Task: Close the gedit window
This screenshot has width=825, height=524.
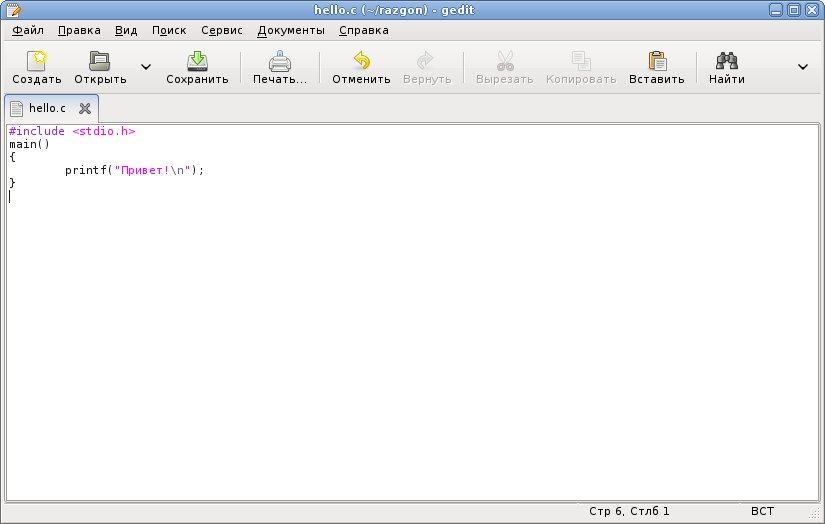Action: pyautogui.click(x=812, y=9)
